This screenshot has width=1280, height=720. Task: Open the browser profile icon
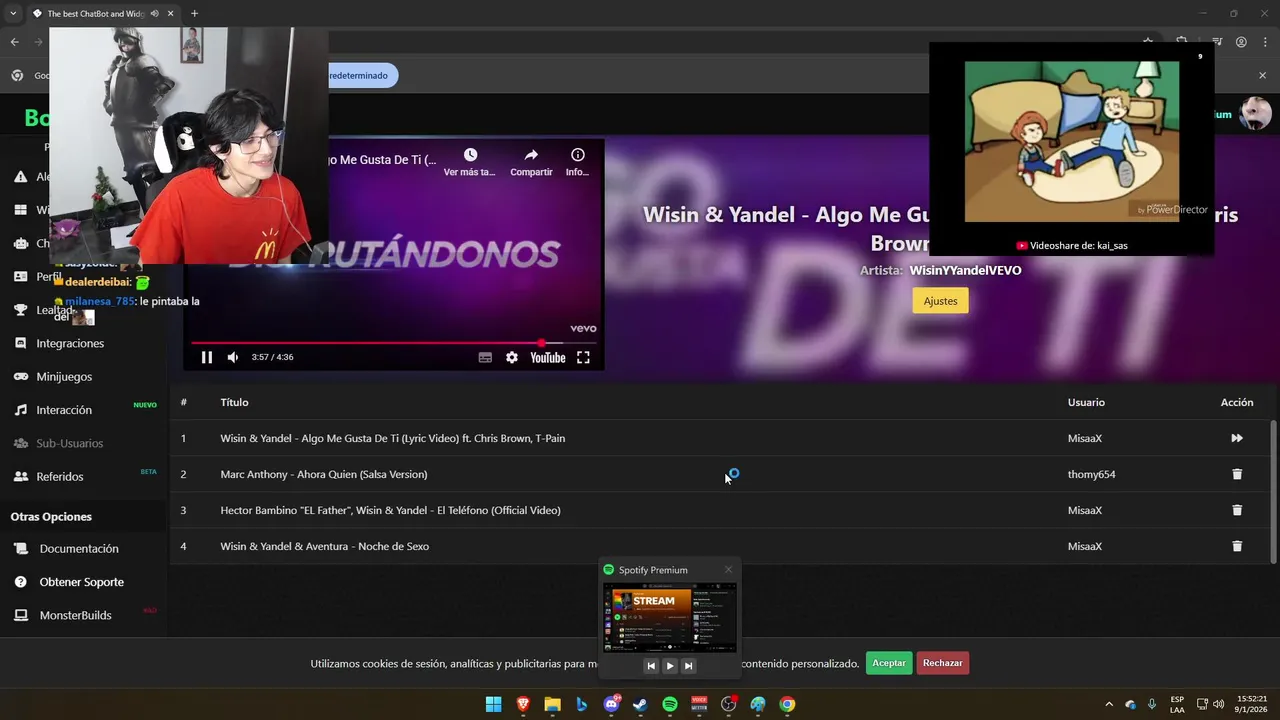(x=1241, y=42)
